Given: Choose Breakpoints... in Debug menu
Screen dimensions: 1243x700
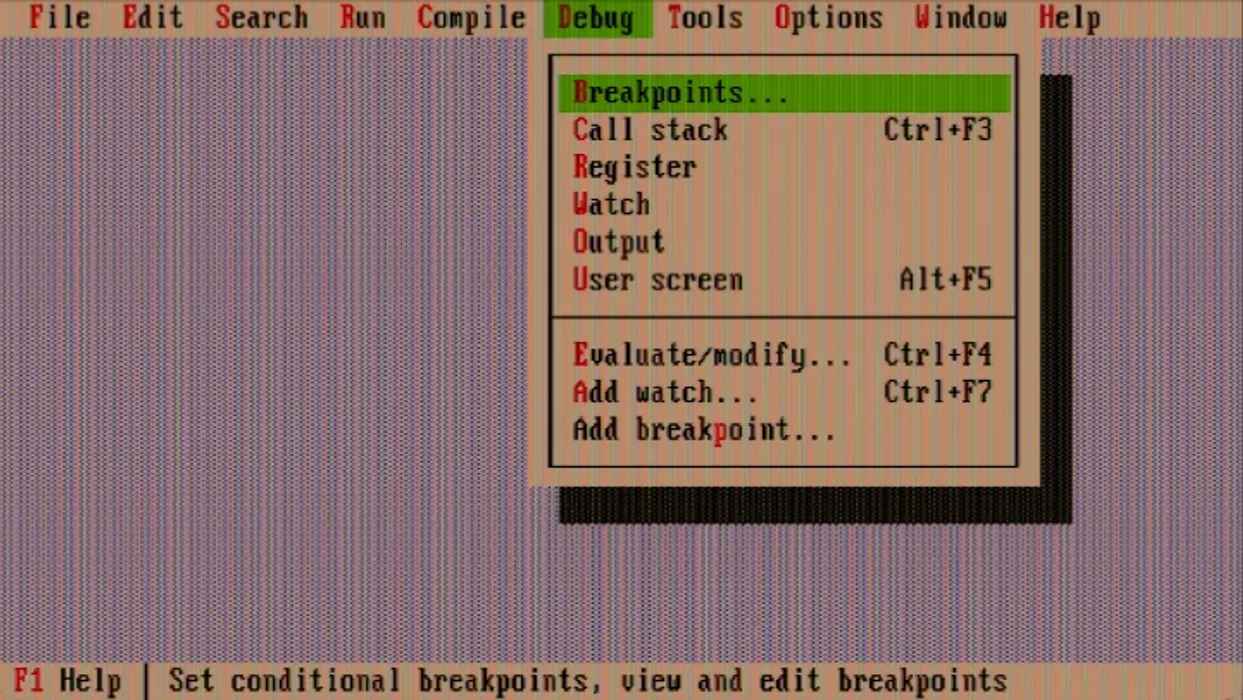Looking at the screenshot, I should (783, 93).
